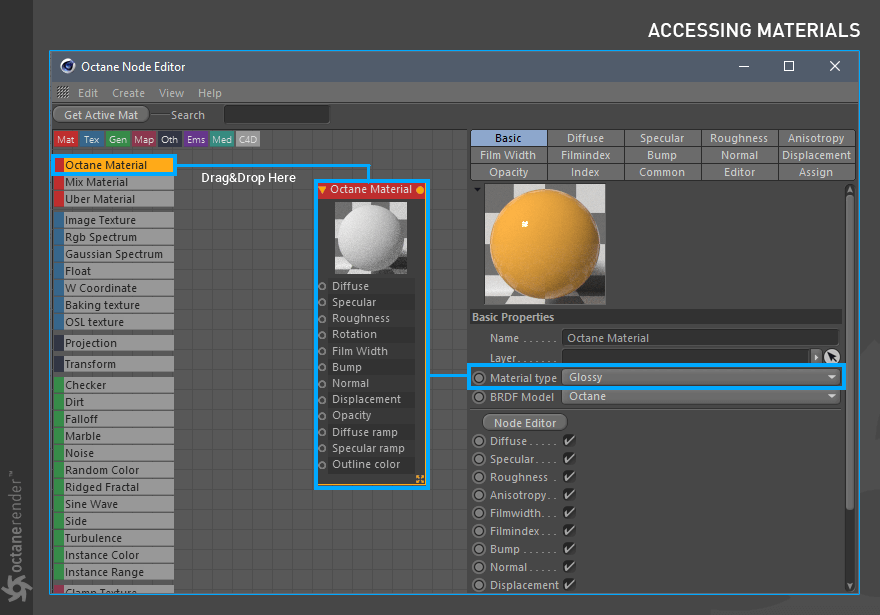Click the small arrow button beside Layer field
The width and height of the screenshot is (880, 615).
pos(816,356)
